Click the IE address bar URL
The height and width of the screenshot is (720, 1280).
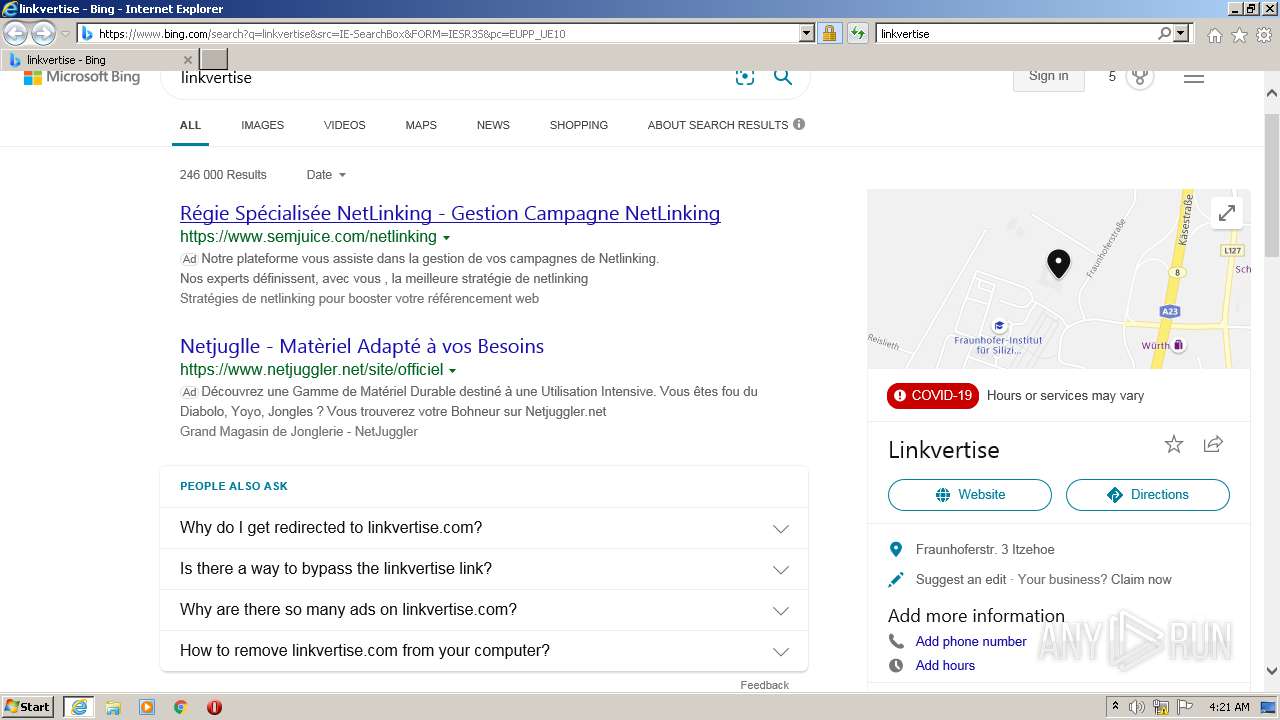tap(440, 33)
